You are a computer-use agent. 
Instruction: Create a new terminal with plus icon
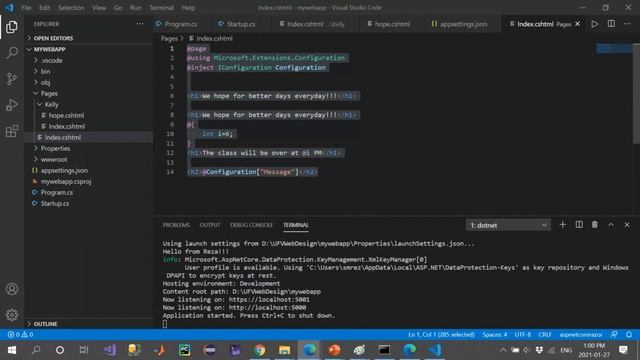tap(562, 224)
